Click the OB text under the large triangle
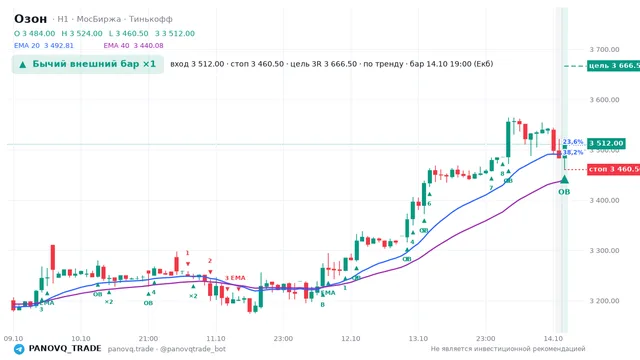Viewport: 640px width, 360px height. pyautogui.click(x=564, y=192)
